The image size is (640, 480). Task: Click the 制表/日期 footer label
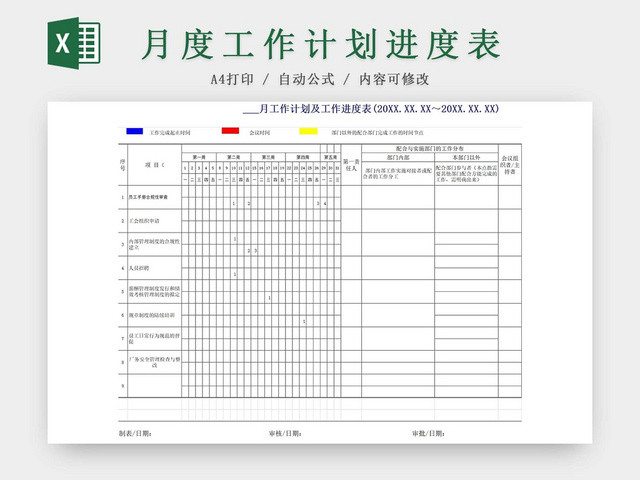[135, 433]
